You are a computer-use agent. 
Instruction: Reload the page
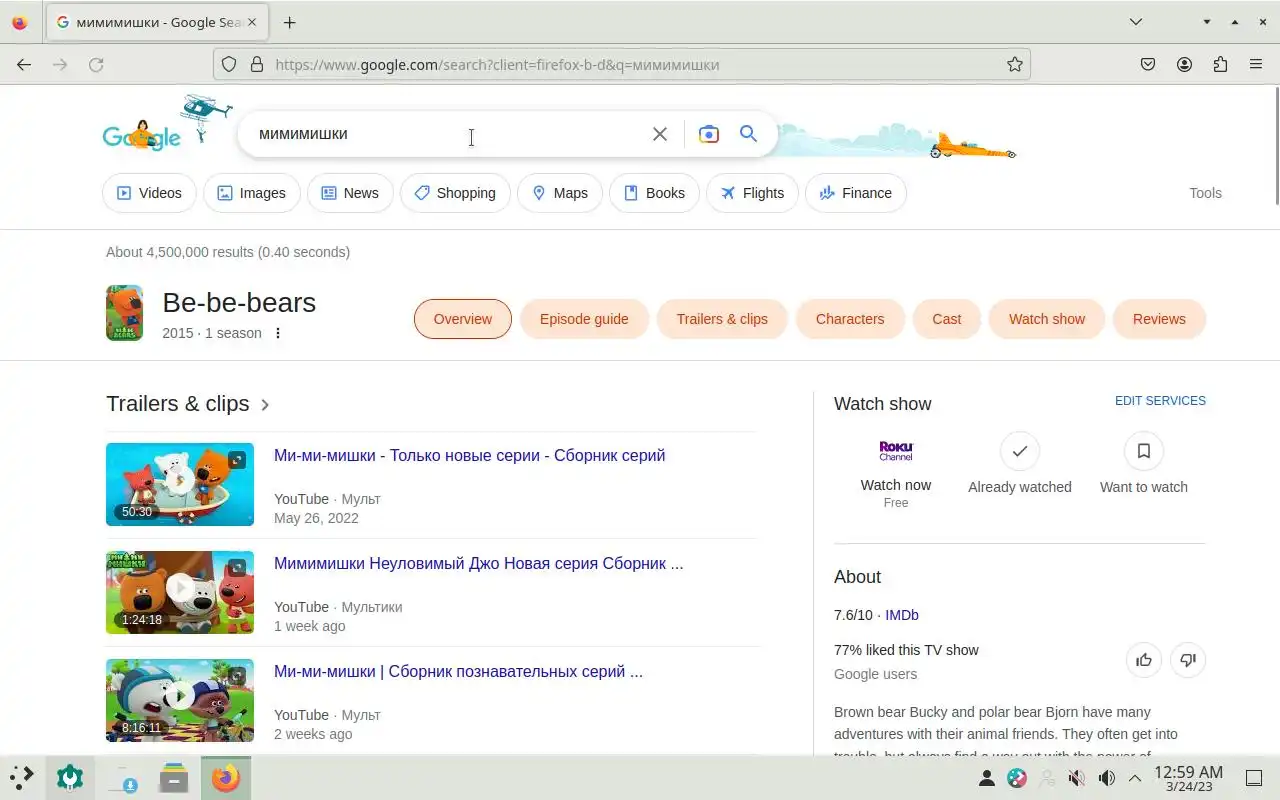pyautogui.click(x=96, y=64)
